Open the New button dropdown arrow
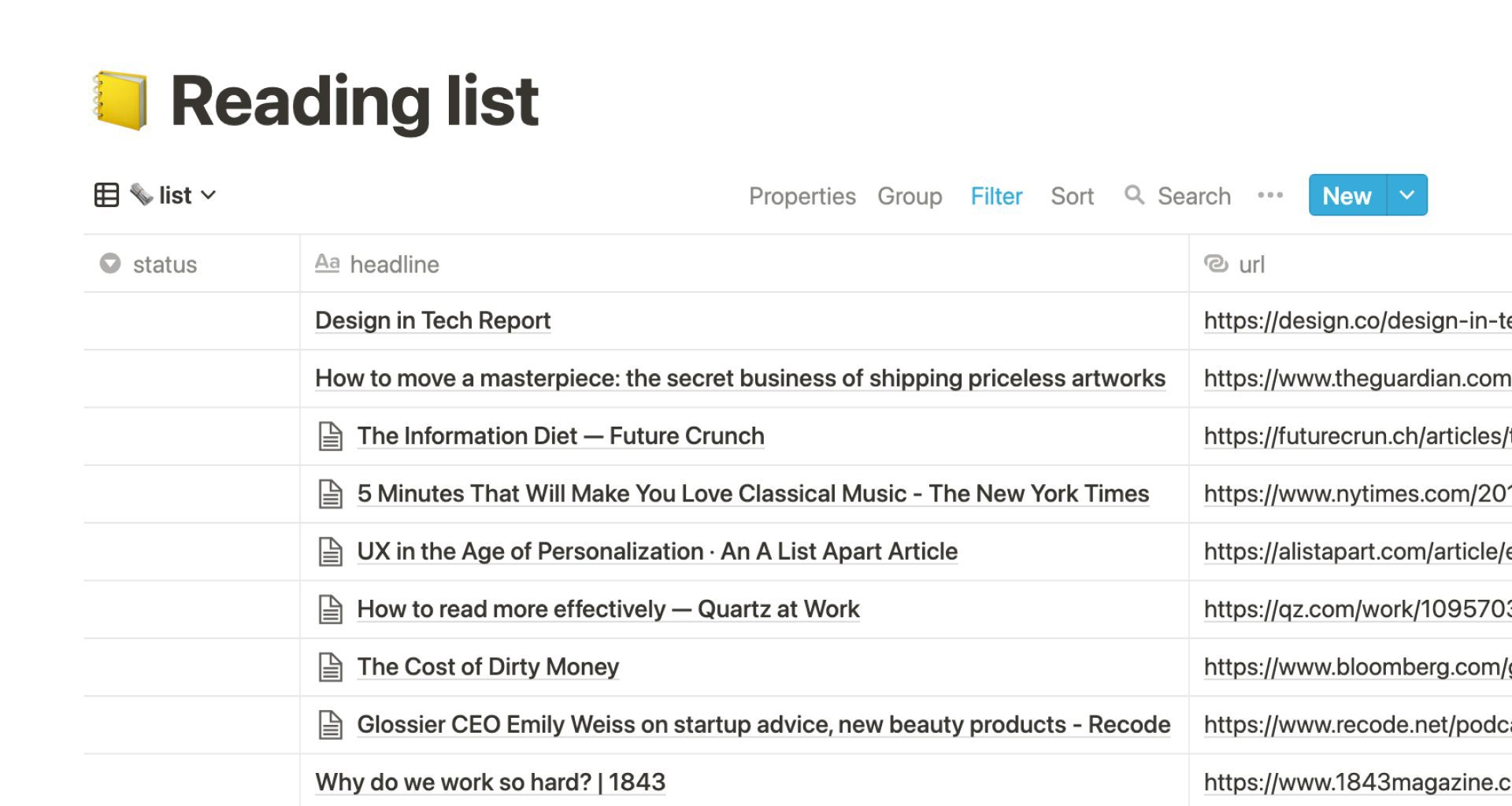The height and width of the screenshot is (806, 1512). 1406,195
